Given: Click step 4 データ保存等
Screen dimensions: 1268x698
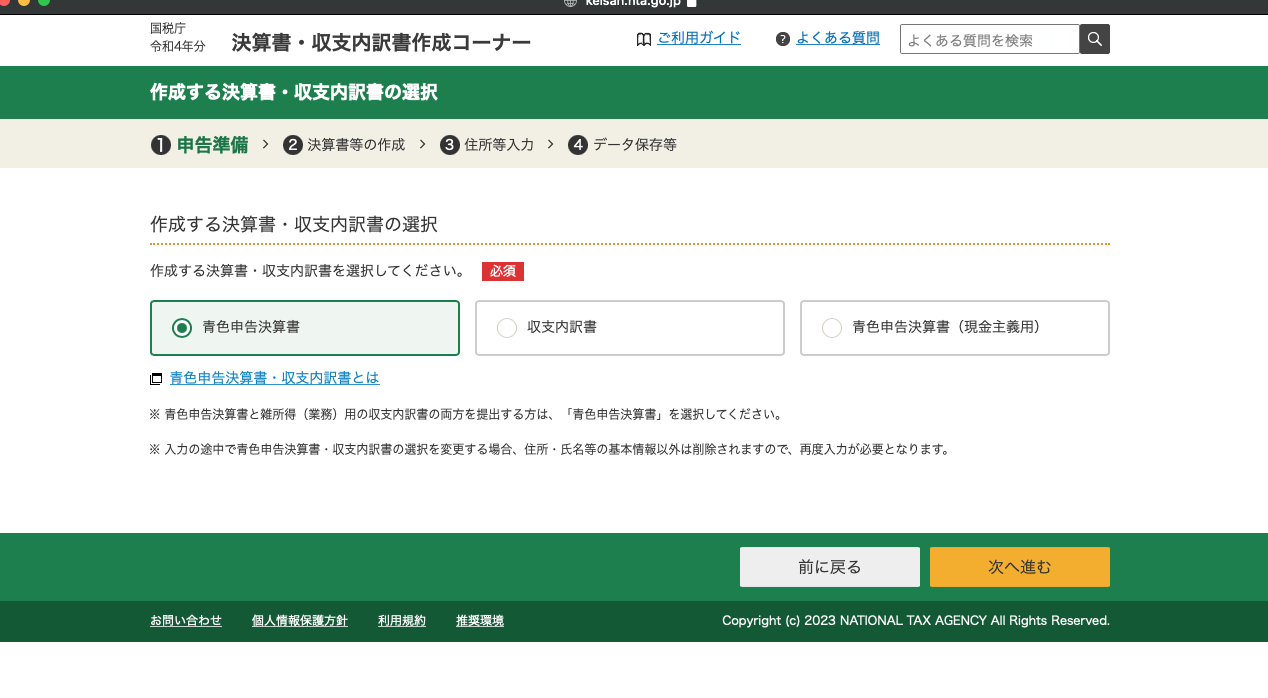Looking at the screenshot, I should tap(622, 145).
